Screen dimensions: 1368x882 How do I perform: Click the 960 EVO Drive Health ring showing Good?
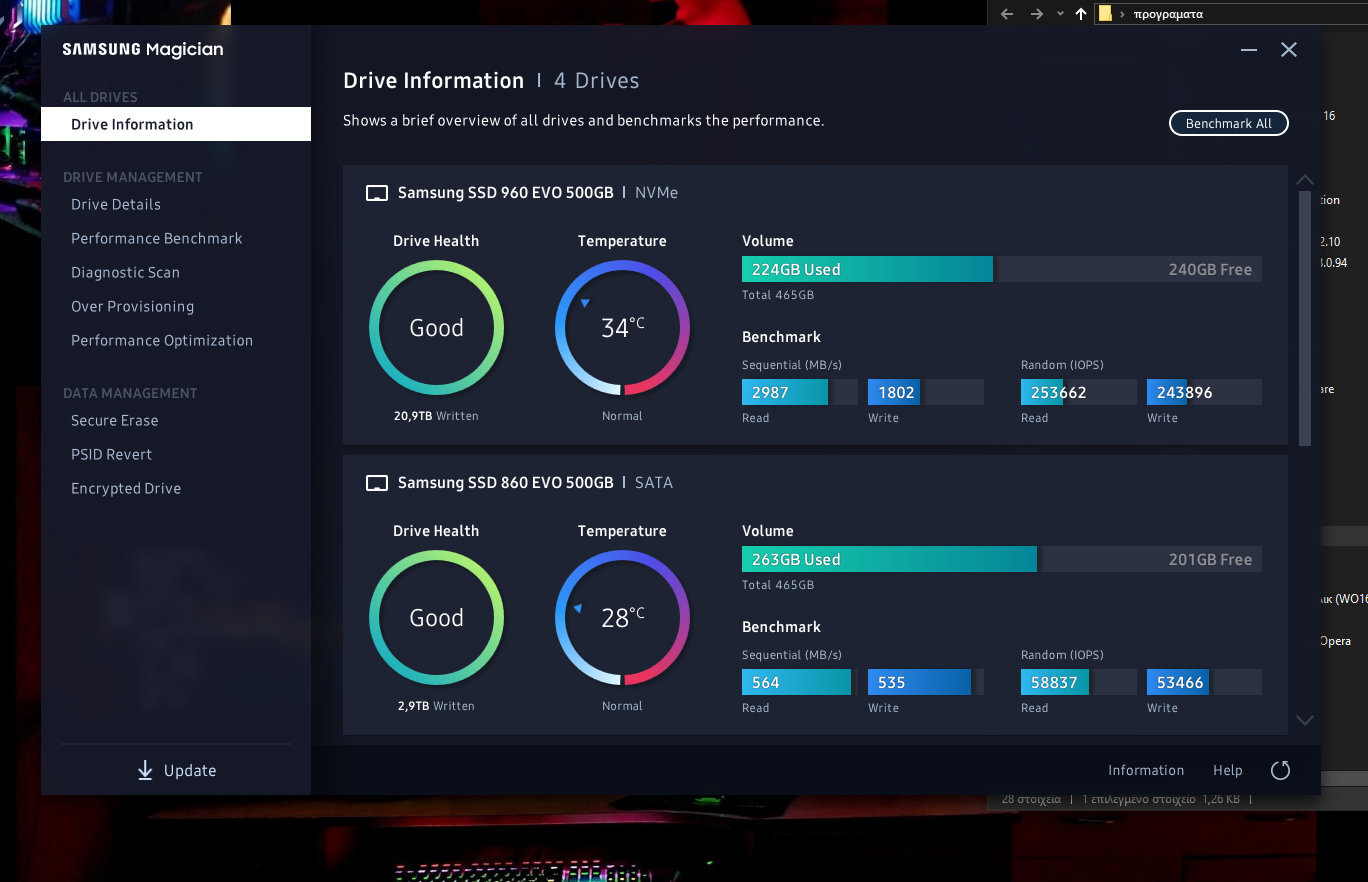coord(436,328)
